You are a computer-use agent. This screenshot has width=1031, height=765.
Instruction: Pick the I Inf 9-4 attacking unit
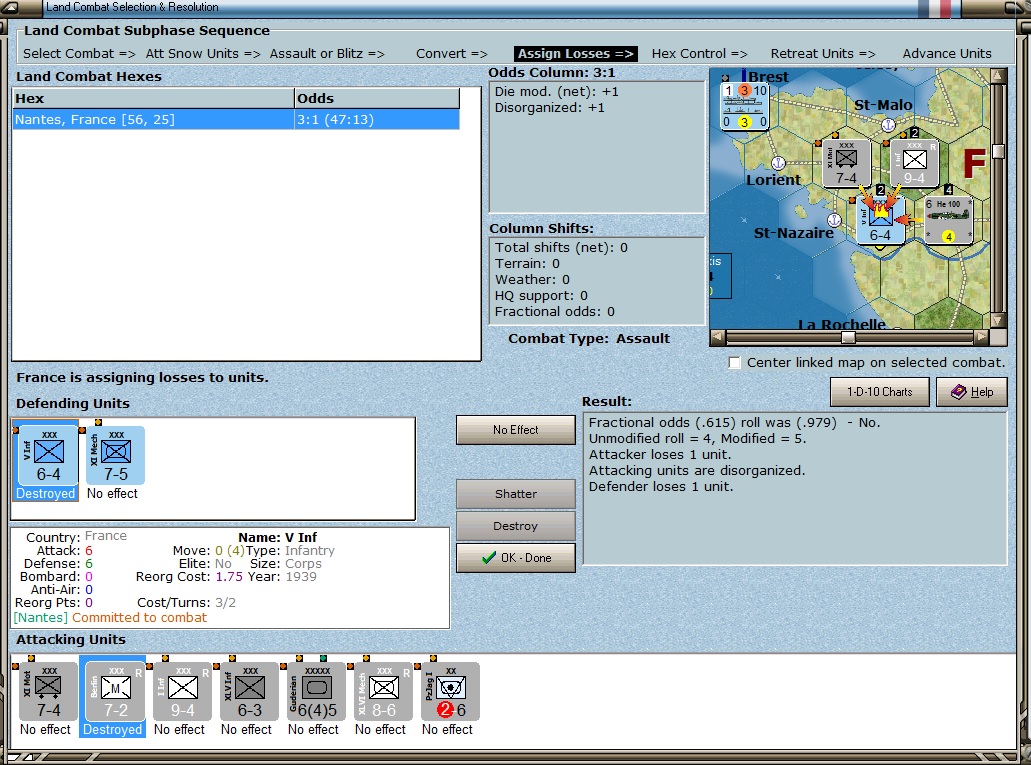[x=182, y=692]
